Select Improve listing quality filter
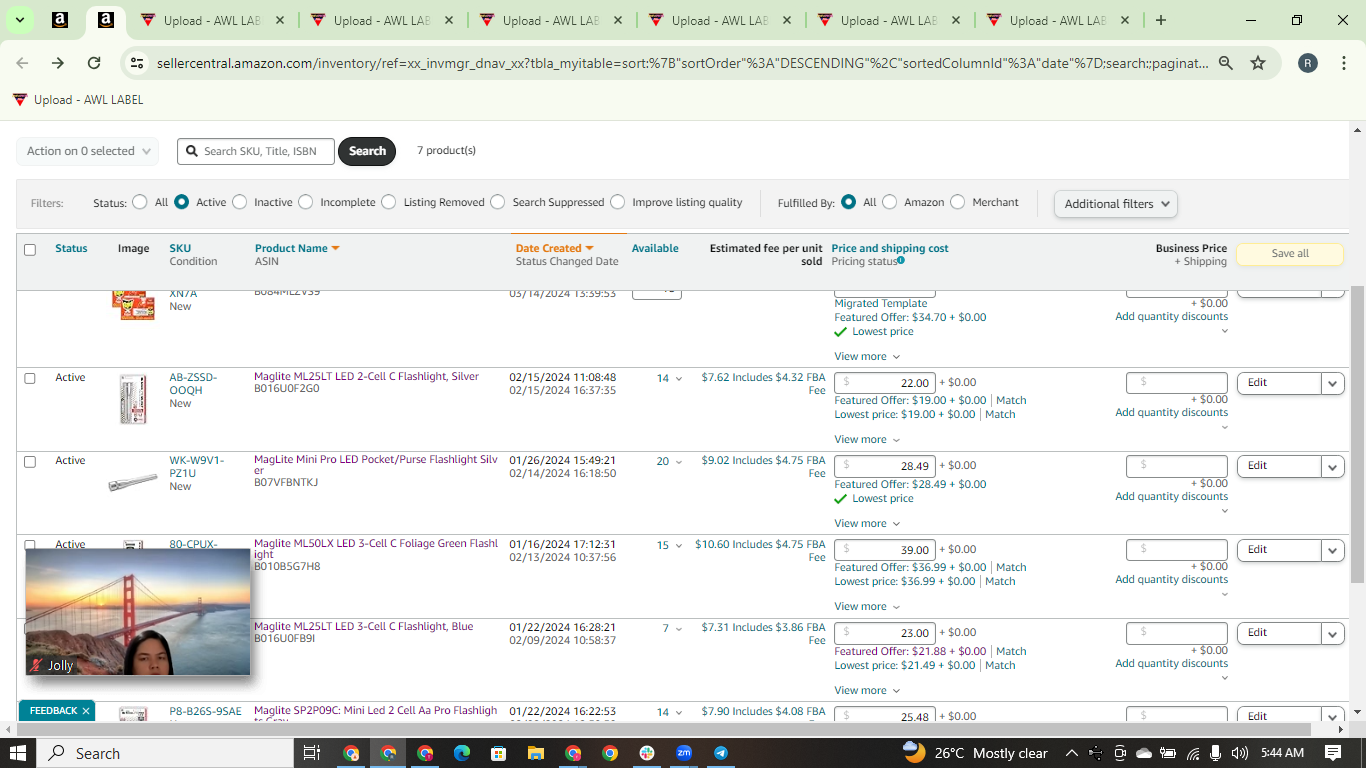Viewport: 1366px width, 768px height. click(x=618, y=202)
